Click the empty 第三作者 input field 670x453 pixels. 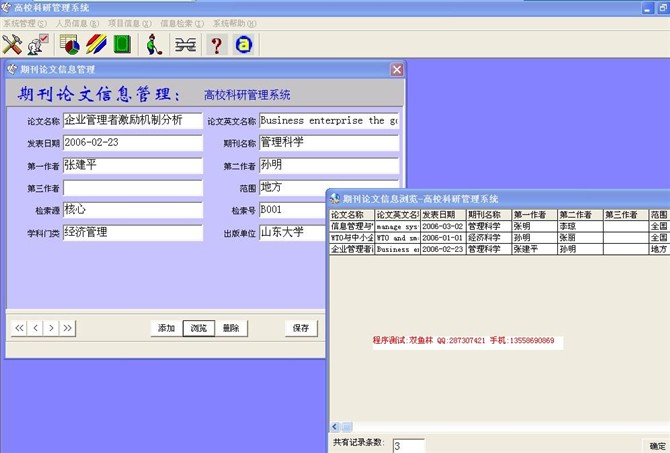pos(133,188)
